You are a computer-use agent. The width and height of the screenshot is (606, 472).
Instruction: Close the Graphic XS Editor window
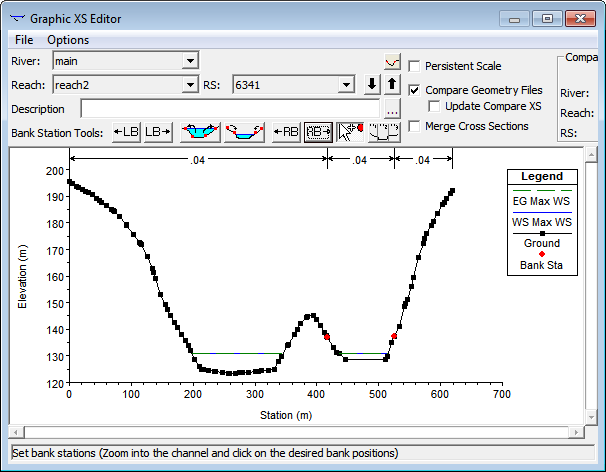coord(580,19)
